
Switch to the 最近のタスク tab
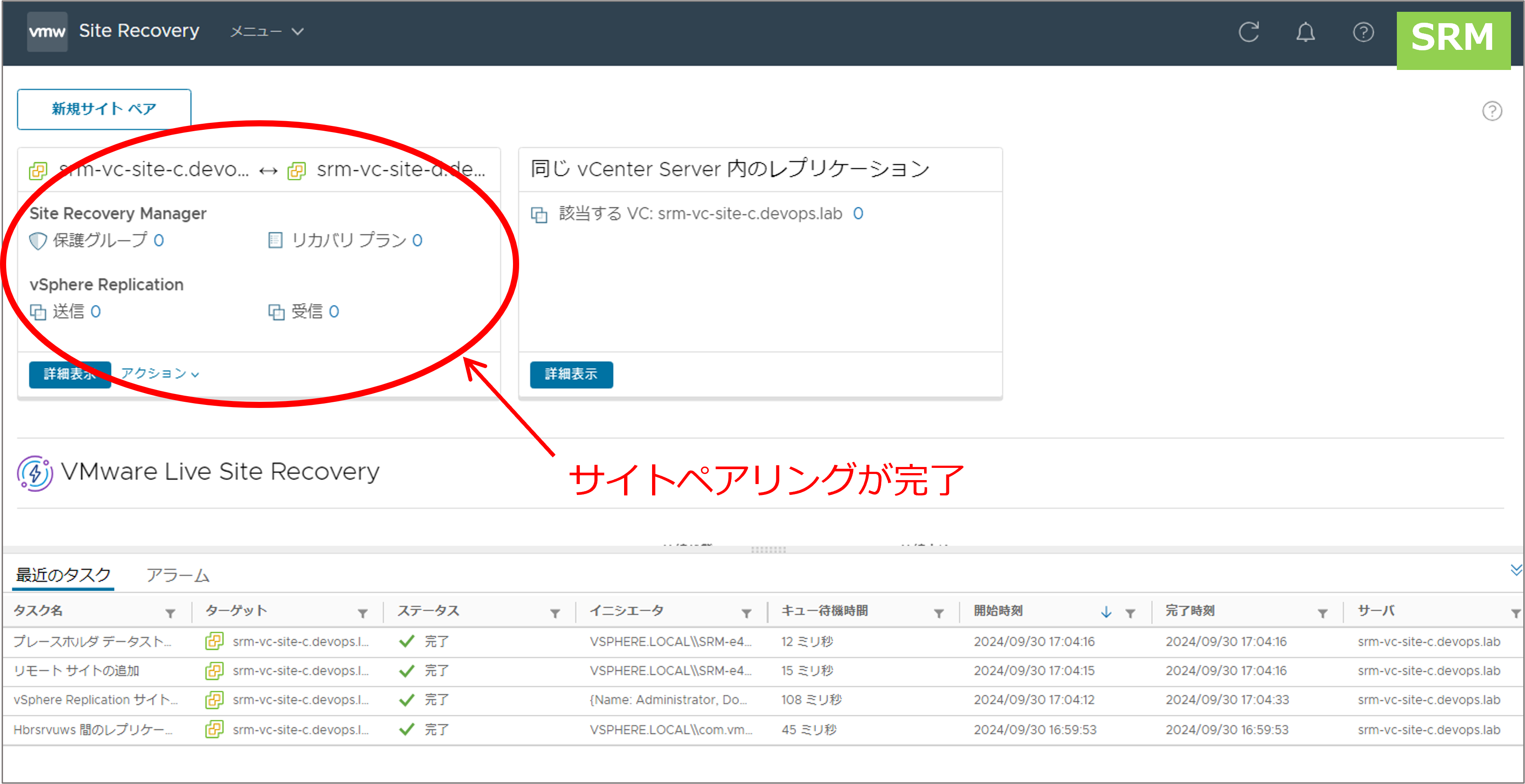coord(63,575)
